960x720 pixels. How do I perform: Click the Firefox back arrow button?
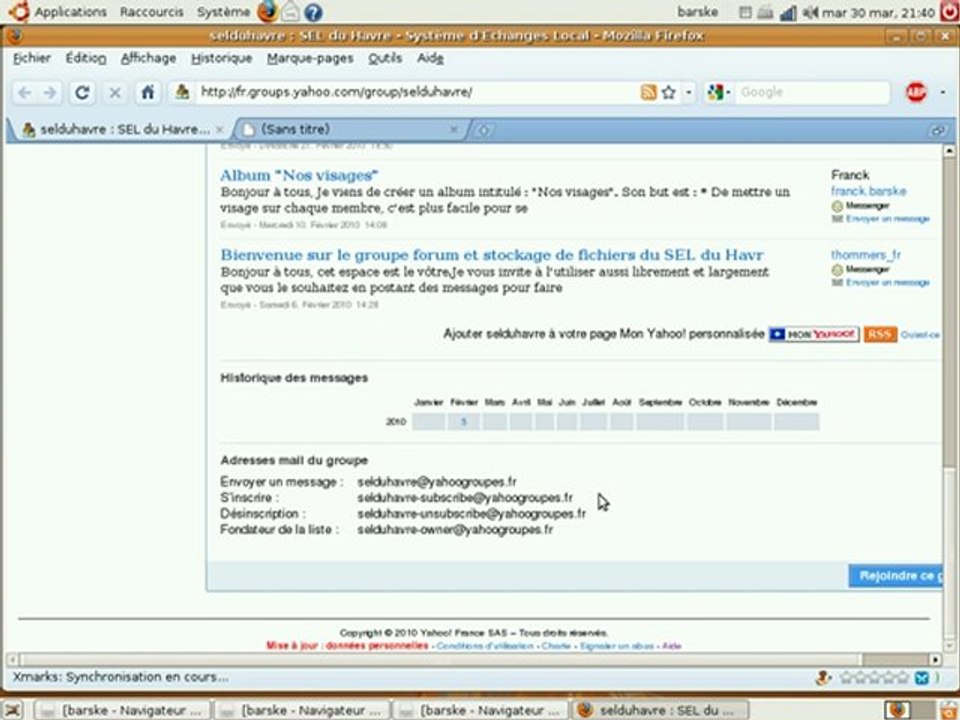click(24, 92)
